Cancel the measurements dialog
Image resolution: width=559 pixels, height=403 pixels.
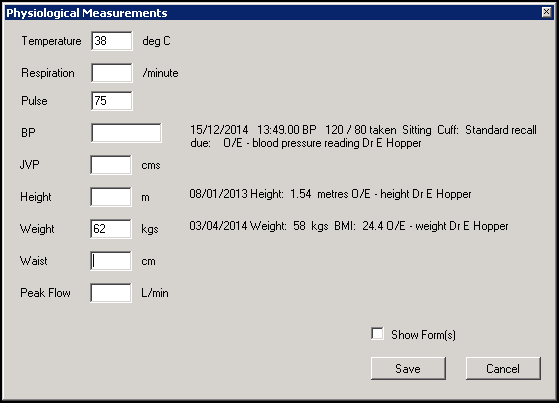(503, 368)
